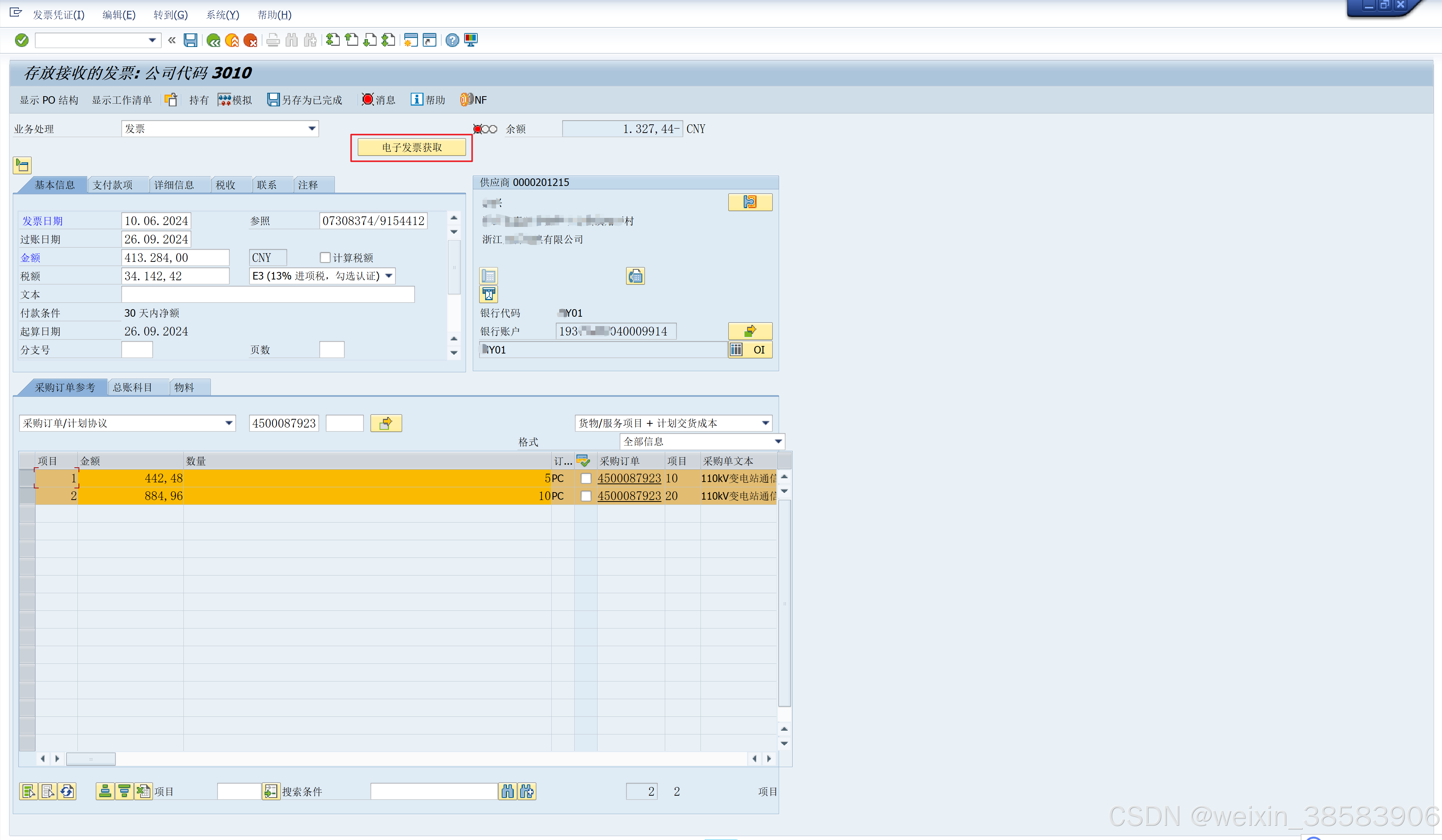Screen dimensions: 1442x840
Task: Open the E3 13% tax code dropdown
Action: pyautogui.click(x=389, y=276)
